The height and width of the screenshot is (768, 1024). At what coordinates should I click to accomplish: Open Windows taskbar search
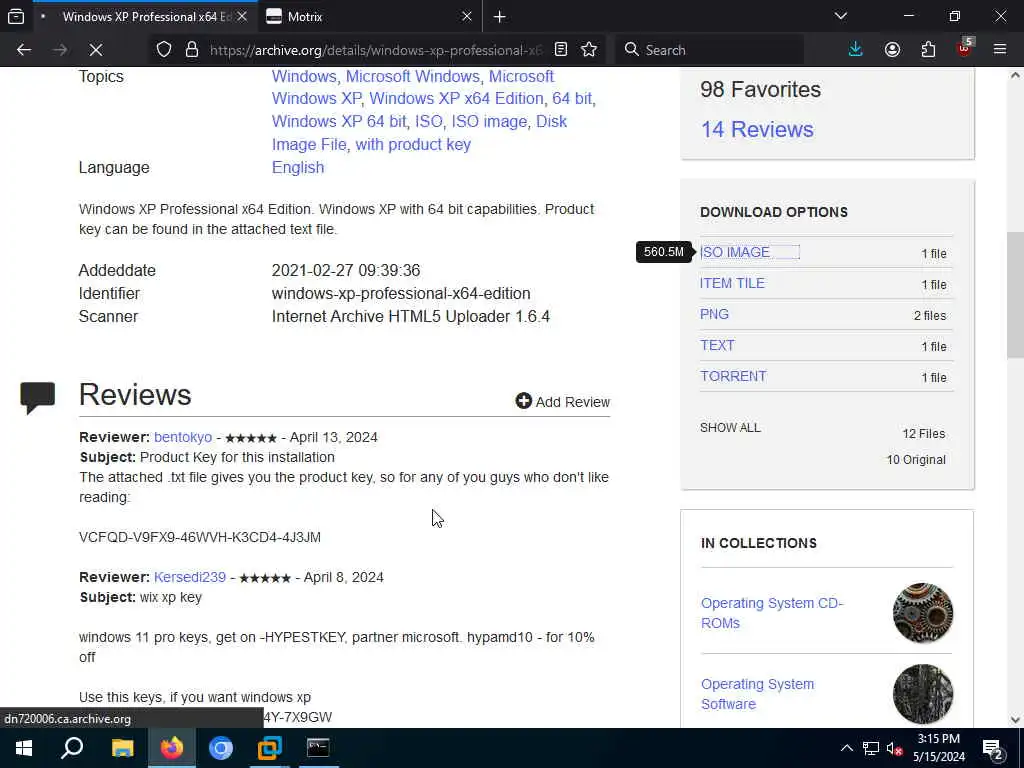point(72,748)
